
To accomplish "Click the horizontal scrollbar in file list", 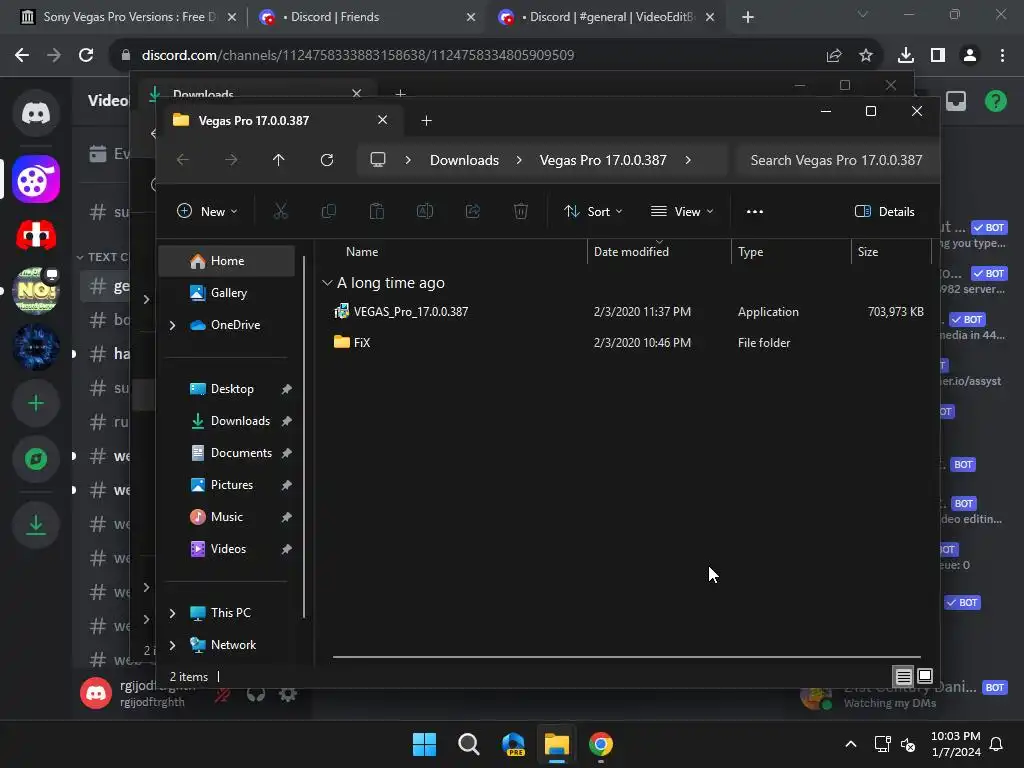I will coord(627,657).
